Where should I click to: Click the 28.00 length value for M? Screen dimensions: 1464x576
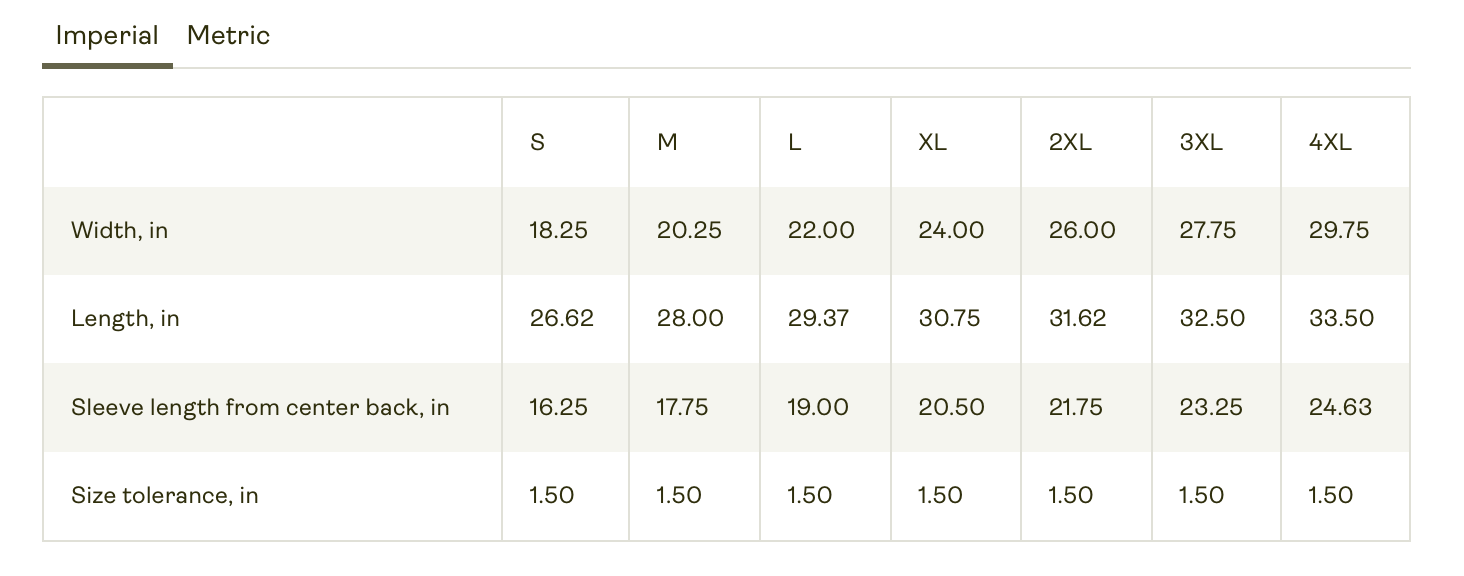[x=690, y=319]
